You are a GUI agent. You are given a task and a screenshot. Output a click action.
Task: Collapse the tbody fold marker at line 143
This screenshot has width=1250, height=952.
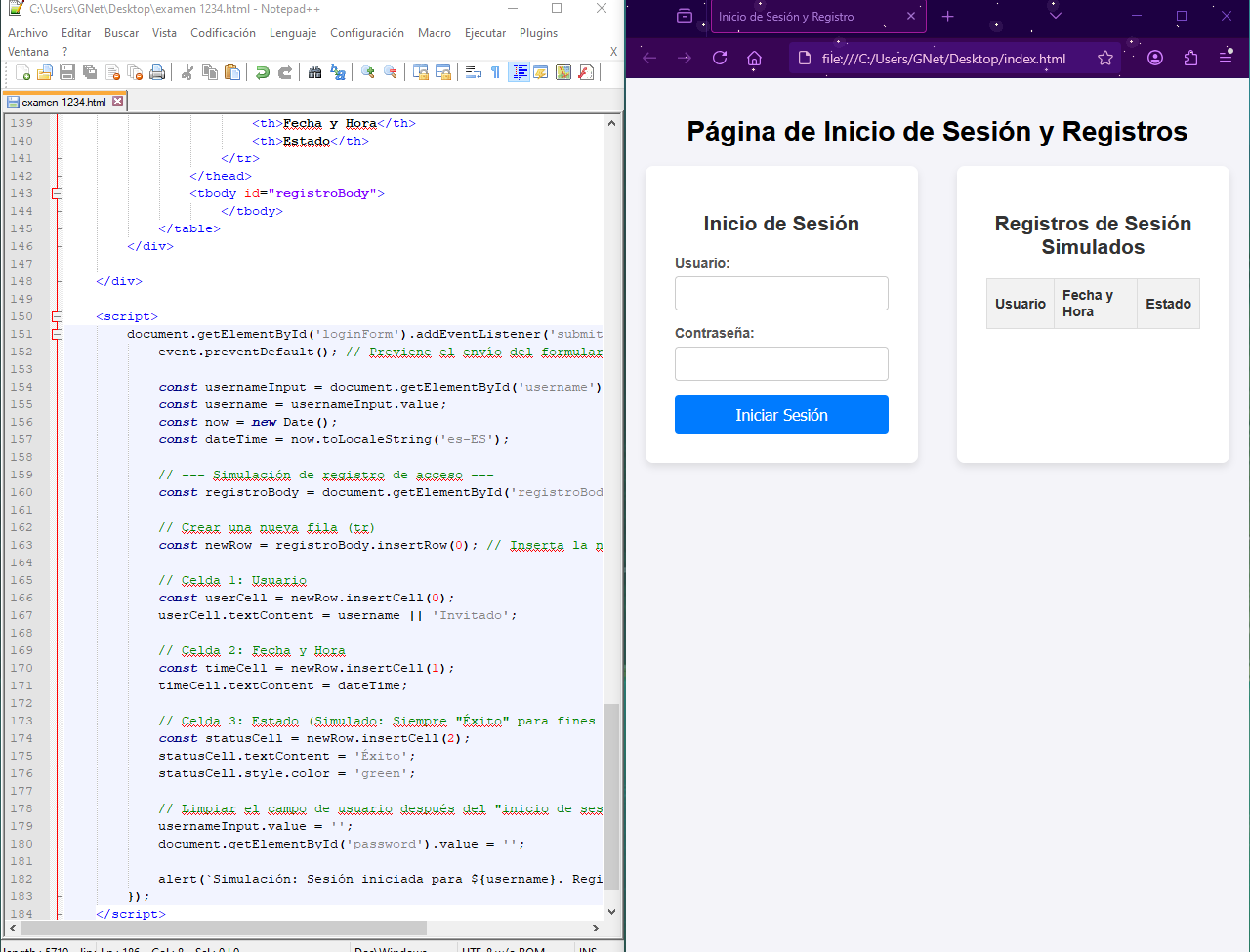pyautogui.click(x=57, y=193)
